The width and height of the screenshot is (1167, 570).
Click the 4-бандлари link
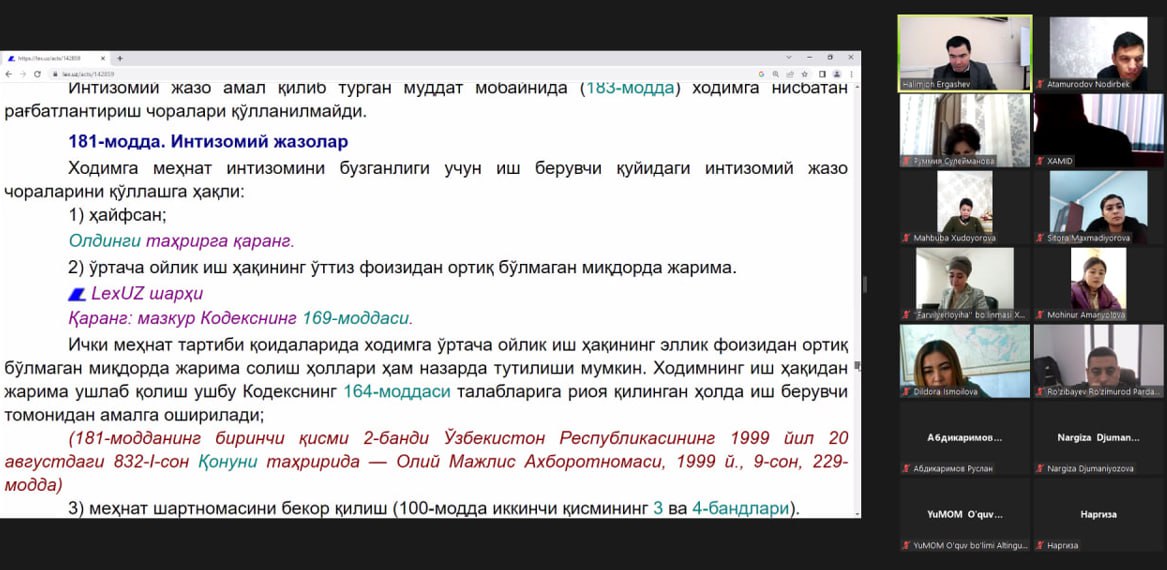pyautogui.click(x=740, y=508)
